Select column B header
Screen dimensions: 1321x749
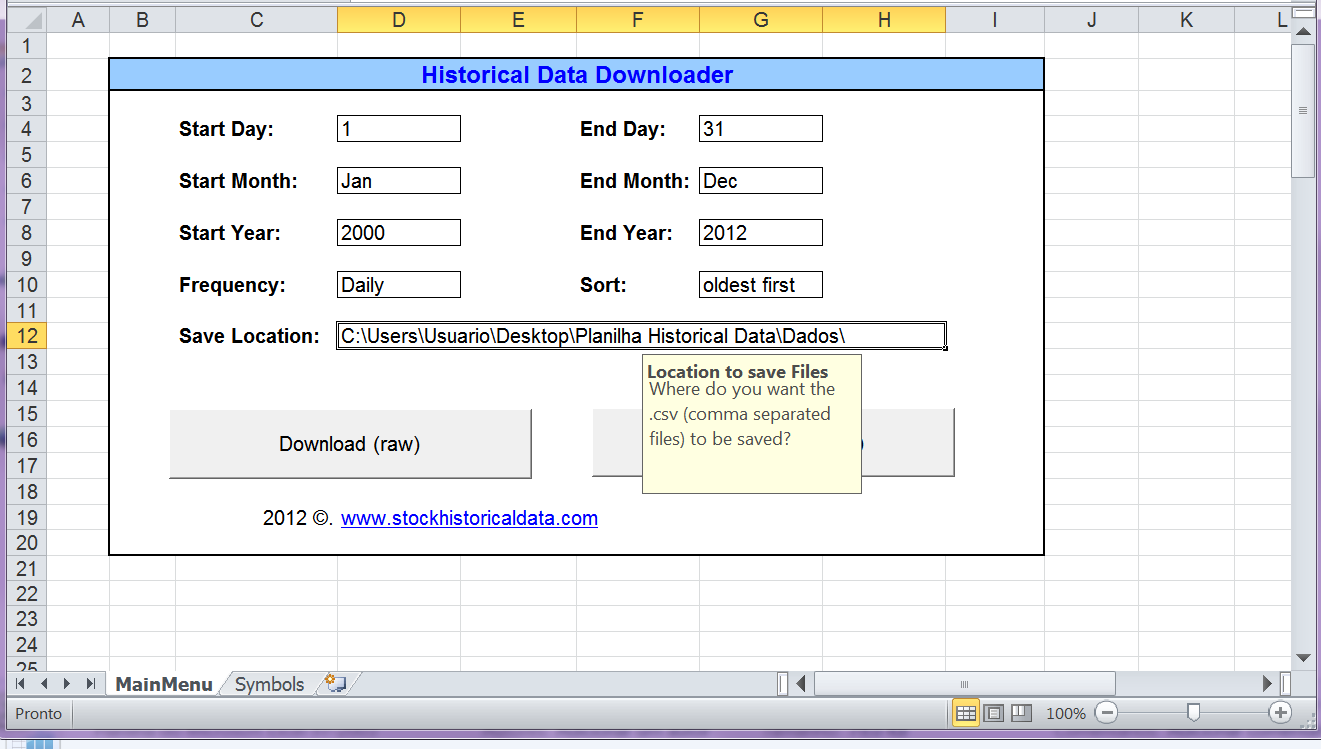click(142, 19)
